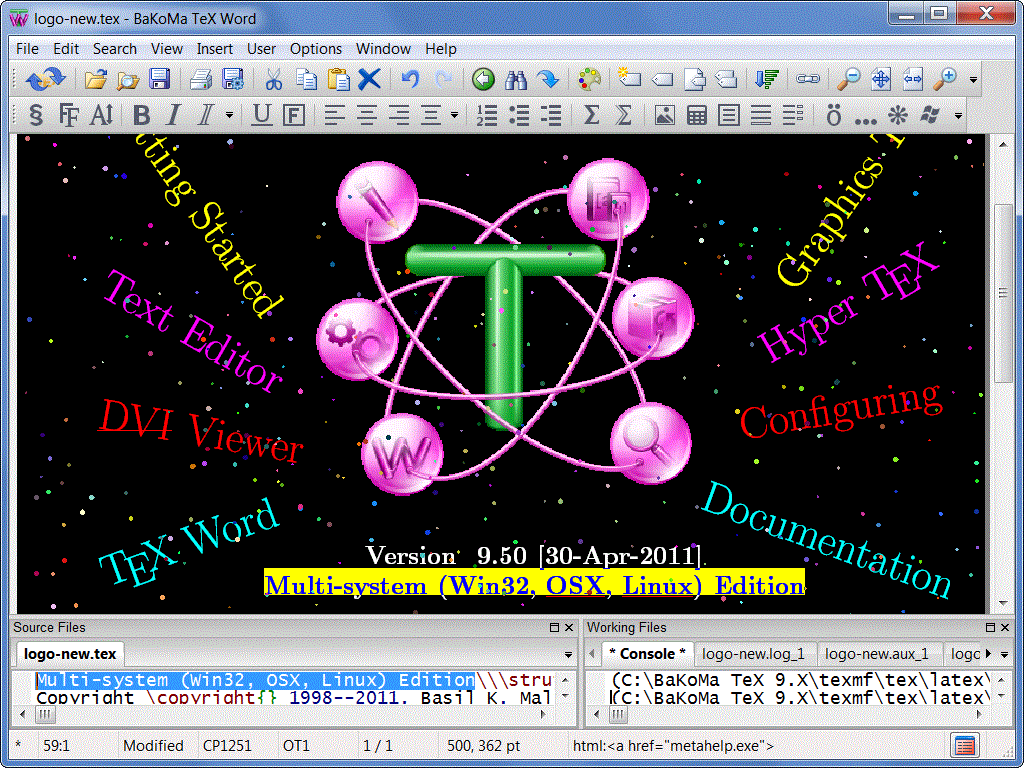
Task: Expand the slanted text style dropdown arrow
Action: click(229, 115)
